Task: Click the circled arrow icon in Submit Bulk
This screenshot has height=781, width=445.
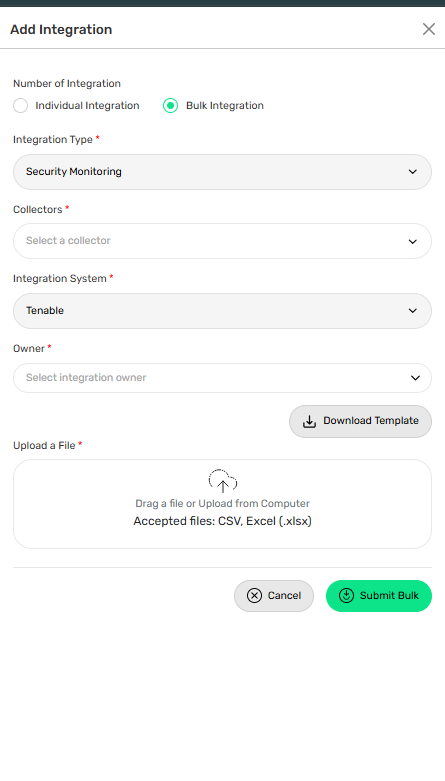Action: tap(346, 596)
